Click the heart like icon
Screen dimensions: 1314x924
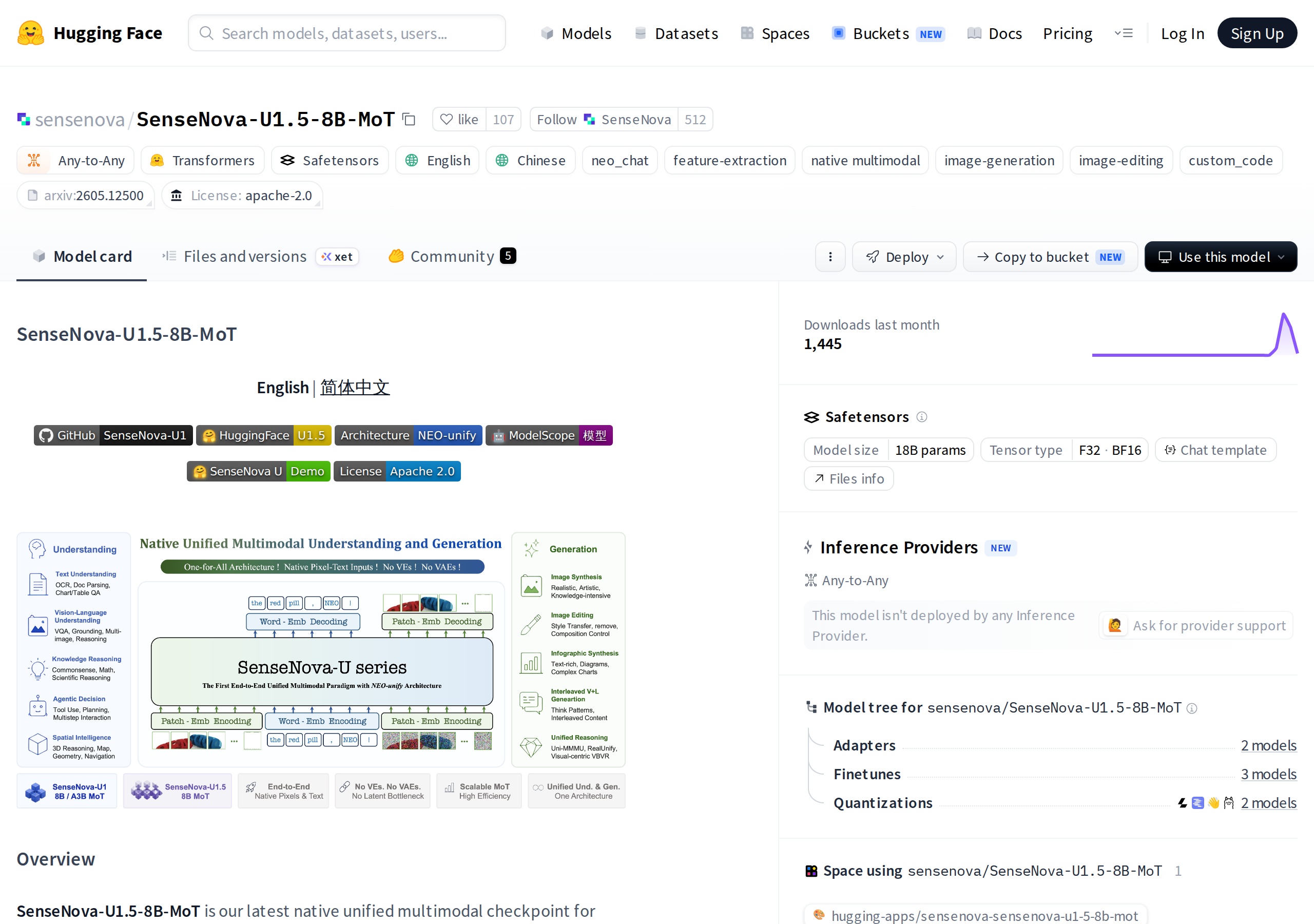pyautogui.click(x=447, y=119)
